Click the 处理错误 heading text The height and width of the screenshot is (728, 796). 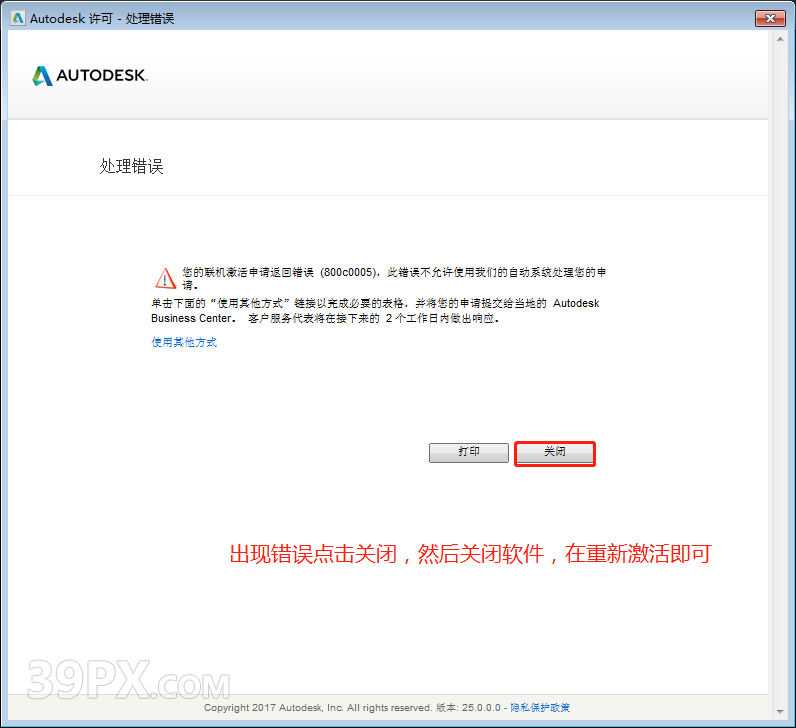coord(131,167)
